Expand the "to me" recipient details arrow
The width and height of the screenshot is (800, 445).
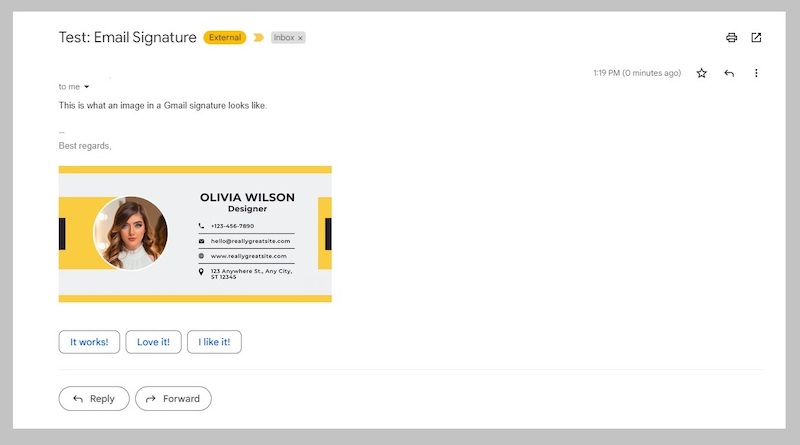[87, 87]
